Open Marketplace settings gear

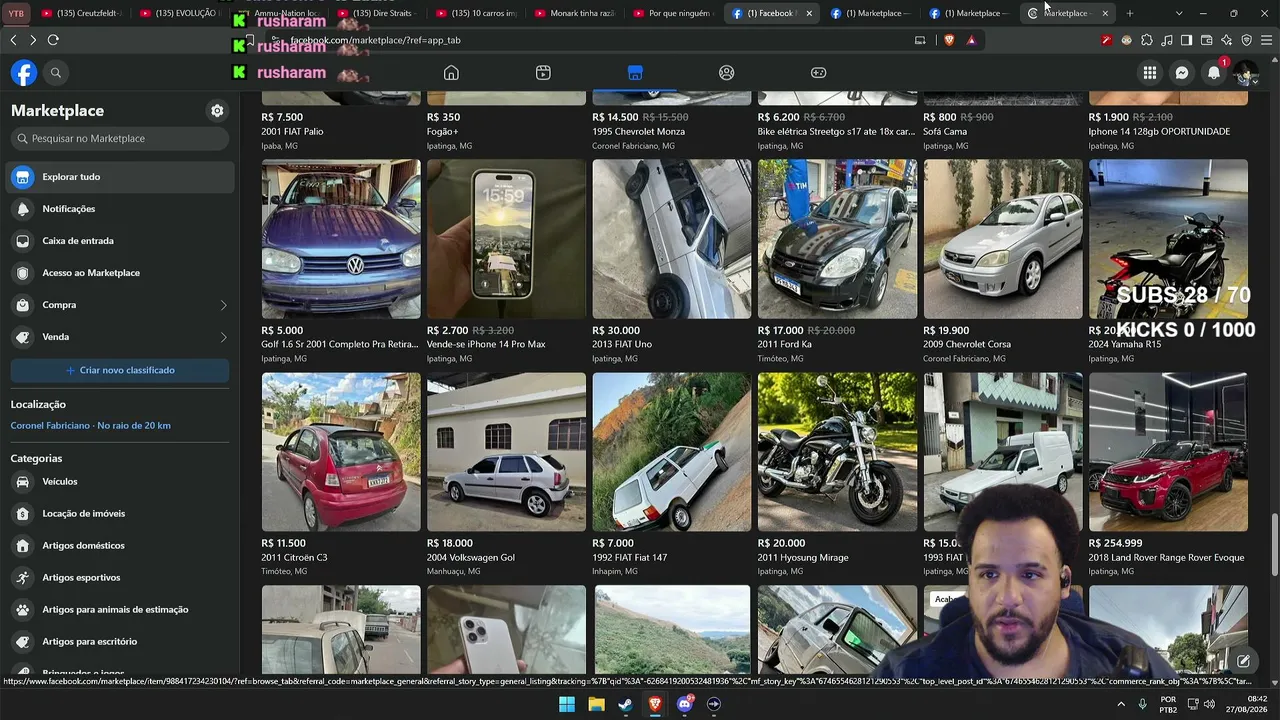pos(217,111)
